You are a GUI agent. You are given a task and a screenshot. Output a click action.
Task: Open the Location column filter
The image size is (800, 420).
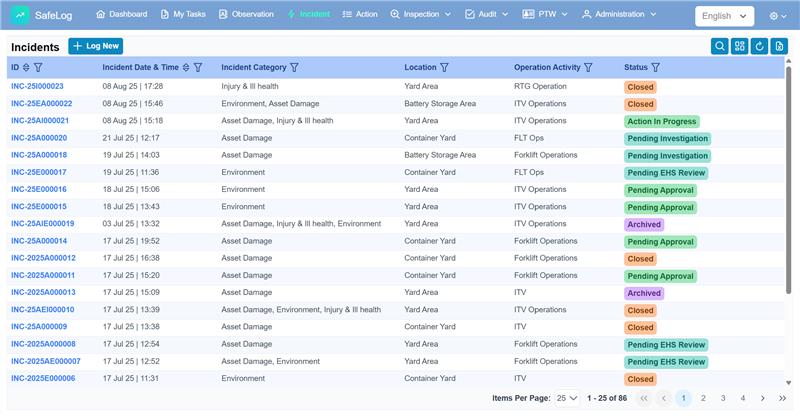pyautogui.click(x=444, y=68)
